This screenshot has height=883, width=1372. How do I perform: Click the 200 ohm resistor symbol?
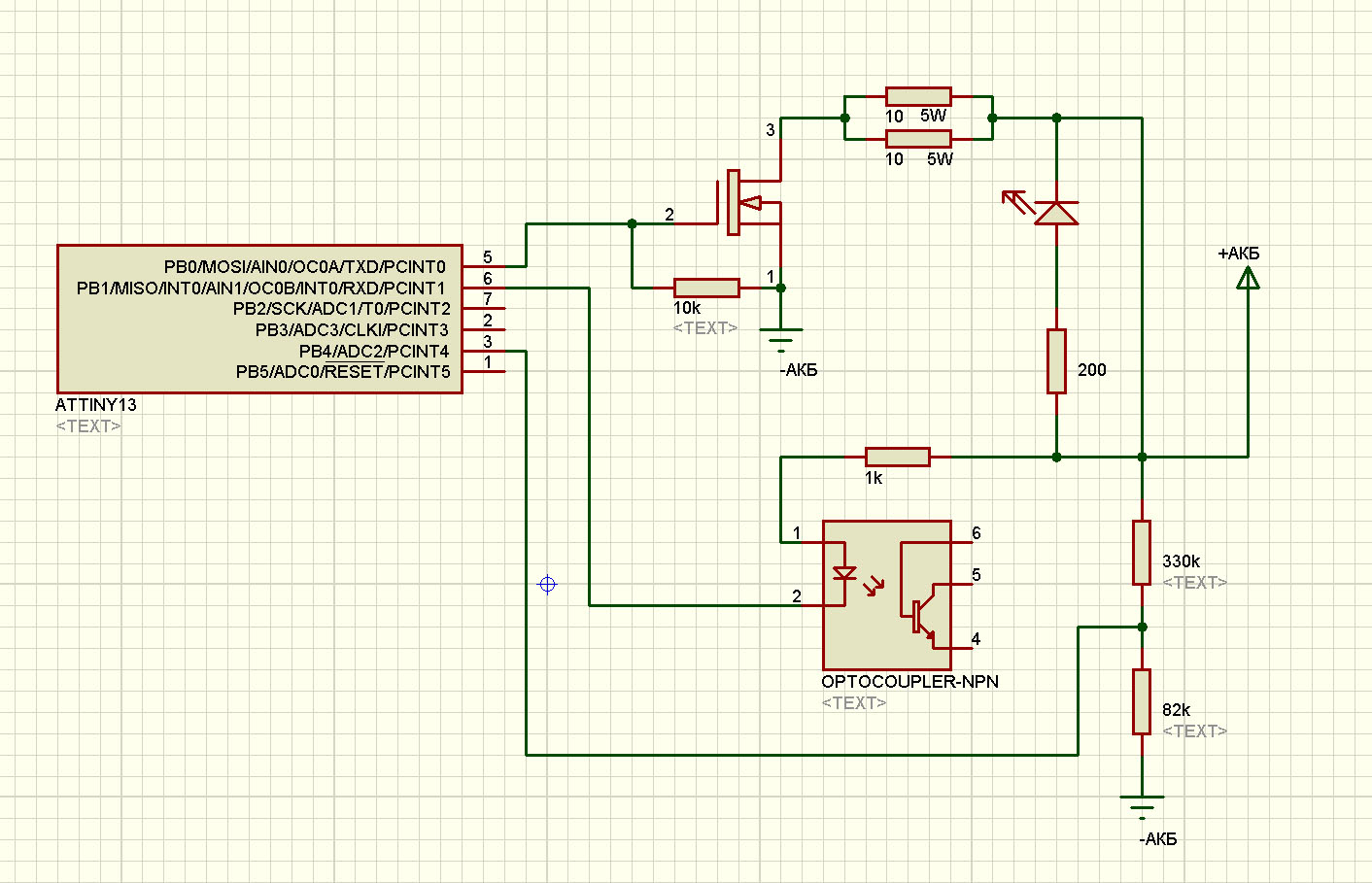pos(1056,361)
